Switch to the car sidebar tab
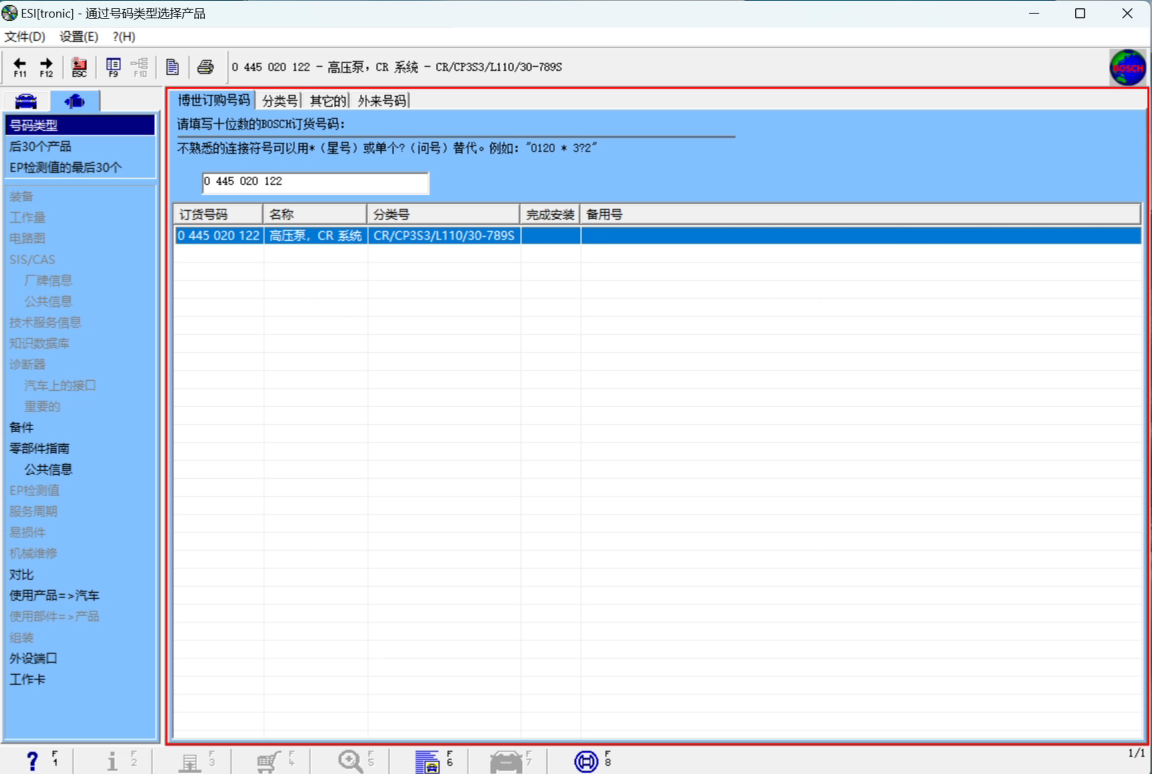This screenshot has height=774, width=1152. [26, 101]
